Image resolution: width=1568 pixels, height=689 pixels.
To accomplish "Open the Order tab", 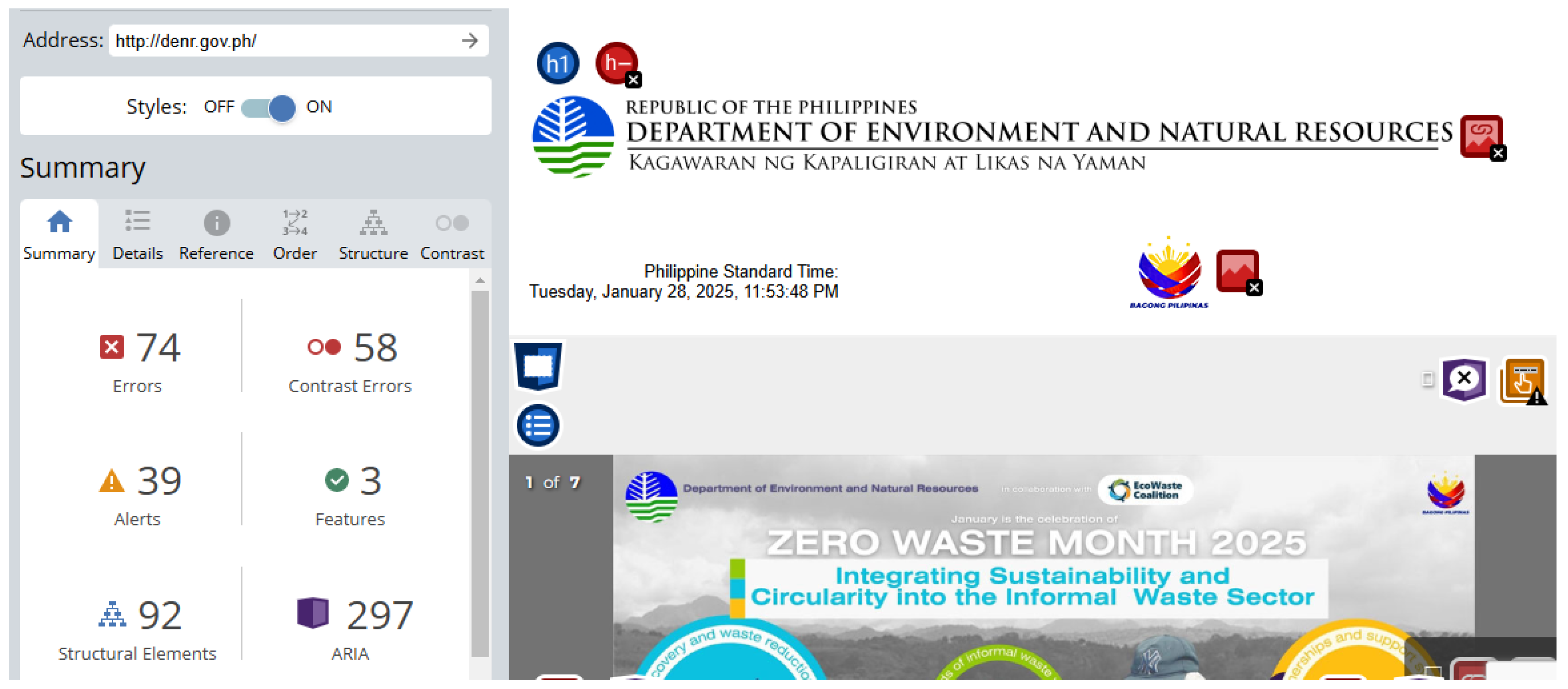I will point(295,235).
